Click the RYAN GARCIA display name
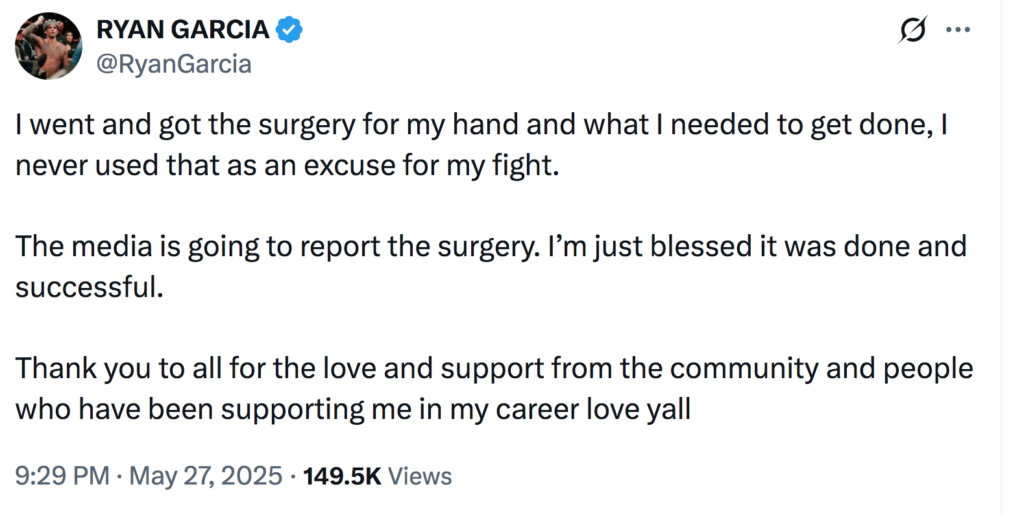Image resolution: width=1024 pixels, height=515 pixels. click(183, 29)
